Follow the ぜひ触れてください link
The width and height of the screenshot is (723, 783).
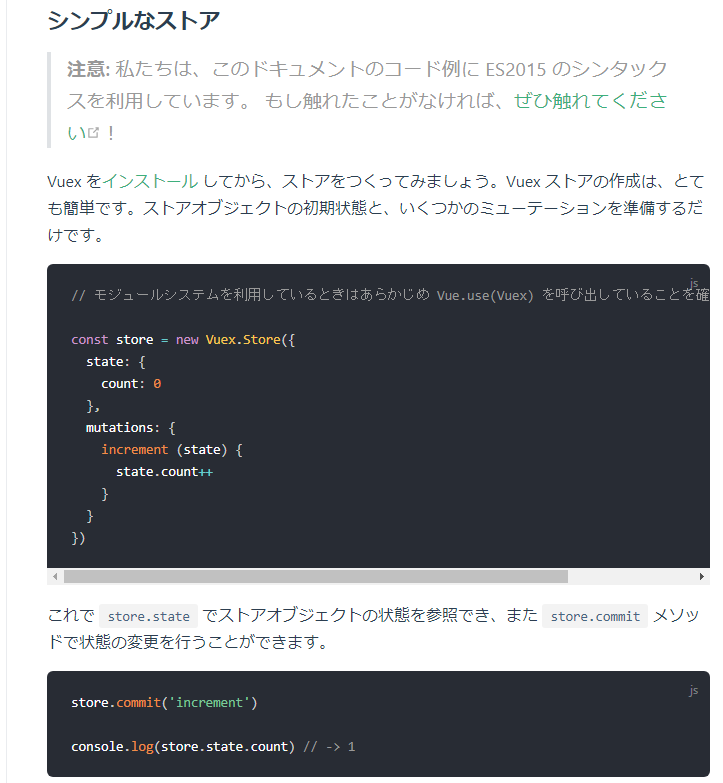tap(589, 101)
